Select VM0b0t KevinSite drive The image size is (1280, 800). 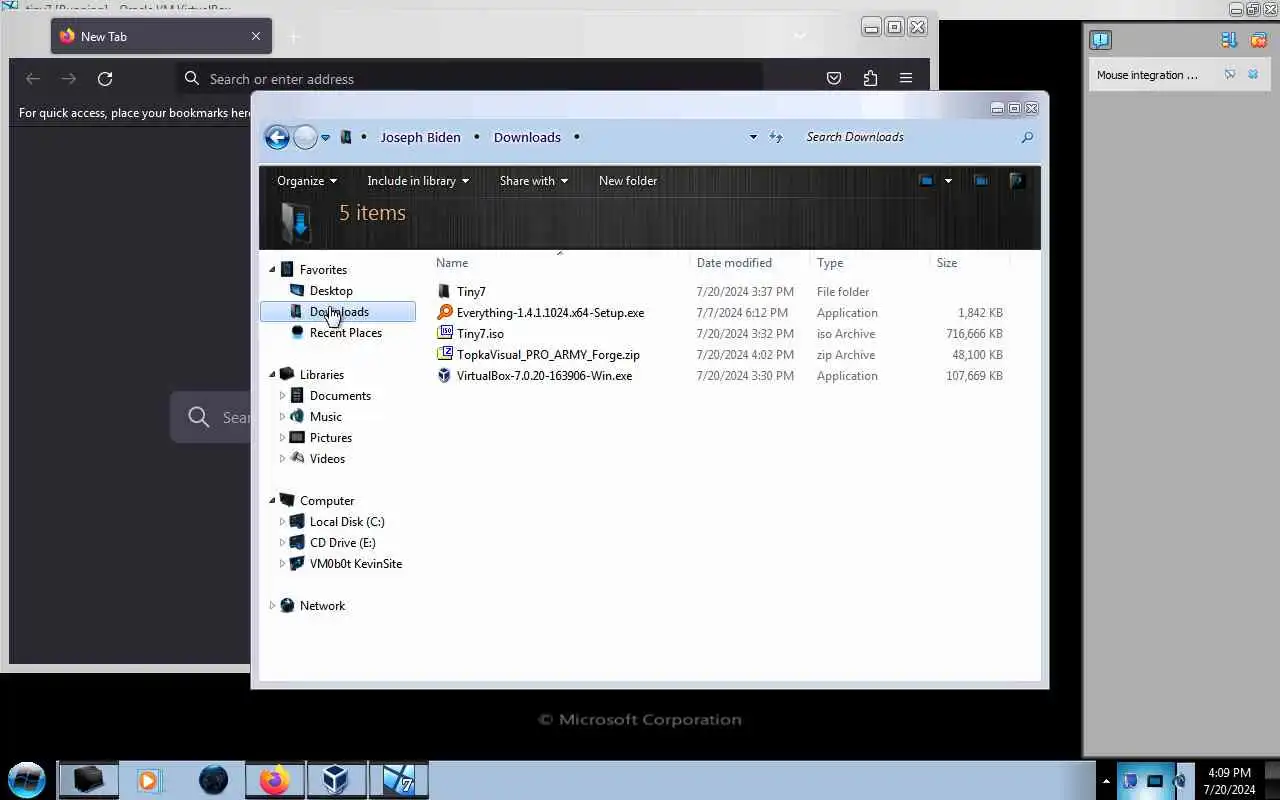pyautogui.click(x=355, y=564)
